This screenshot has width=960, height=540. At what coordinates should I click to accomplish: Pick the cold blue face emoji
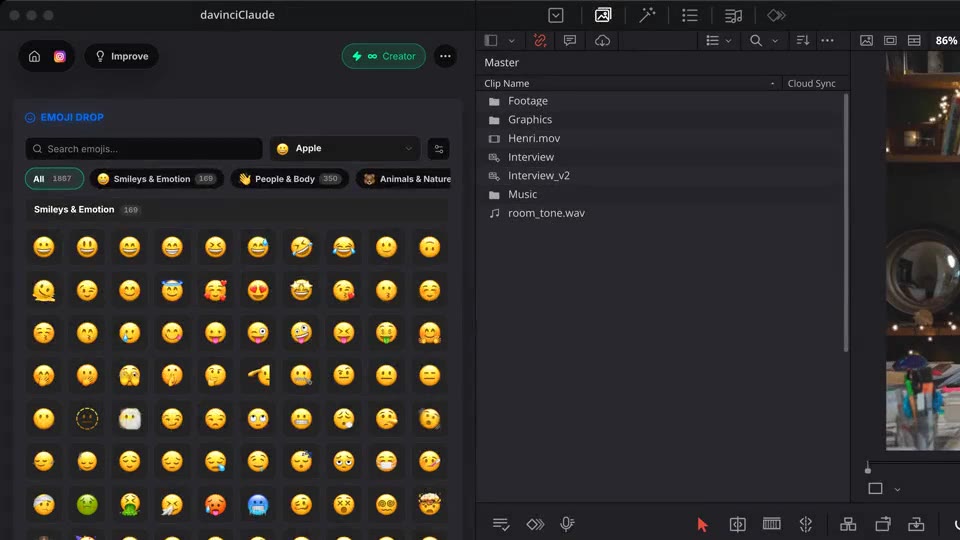(x=258, y=504)
